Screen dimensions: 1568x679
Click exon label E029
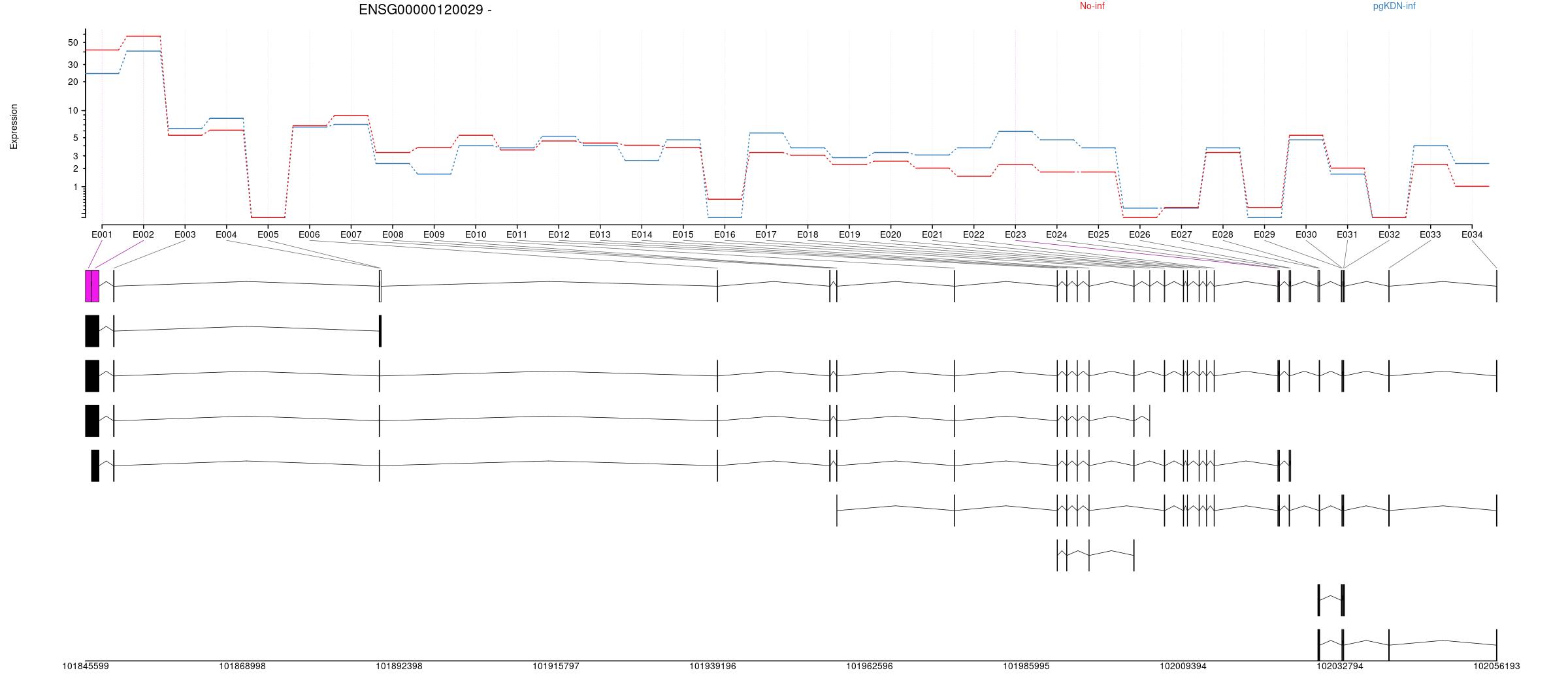pos(1264,234)
